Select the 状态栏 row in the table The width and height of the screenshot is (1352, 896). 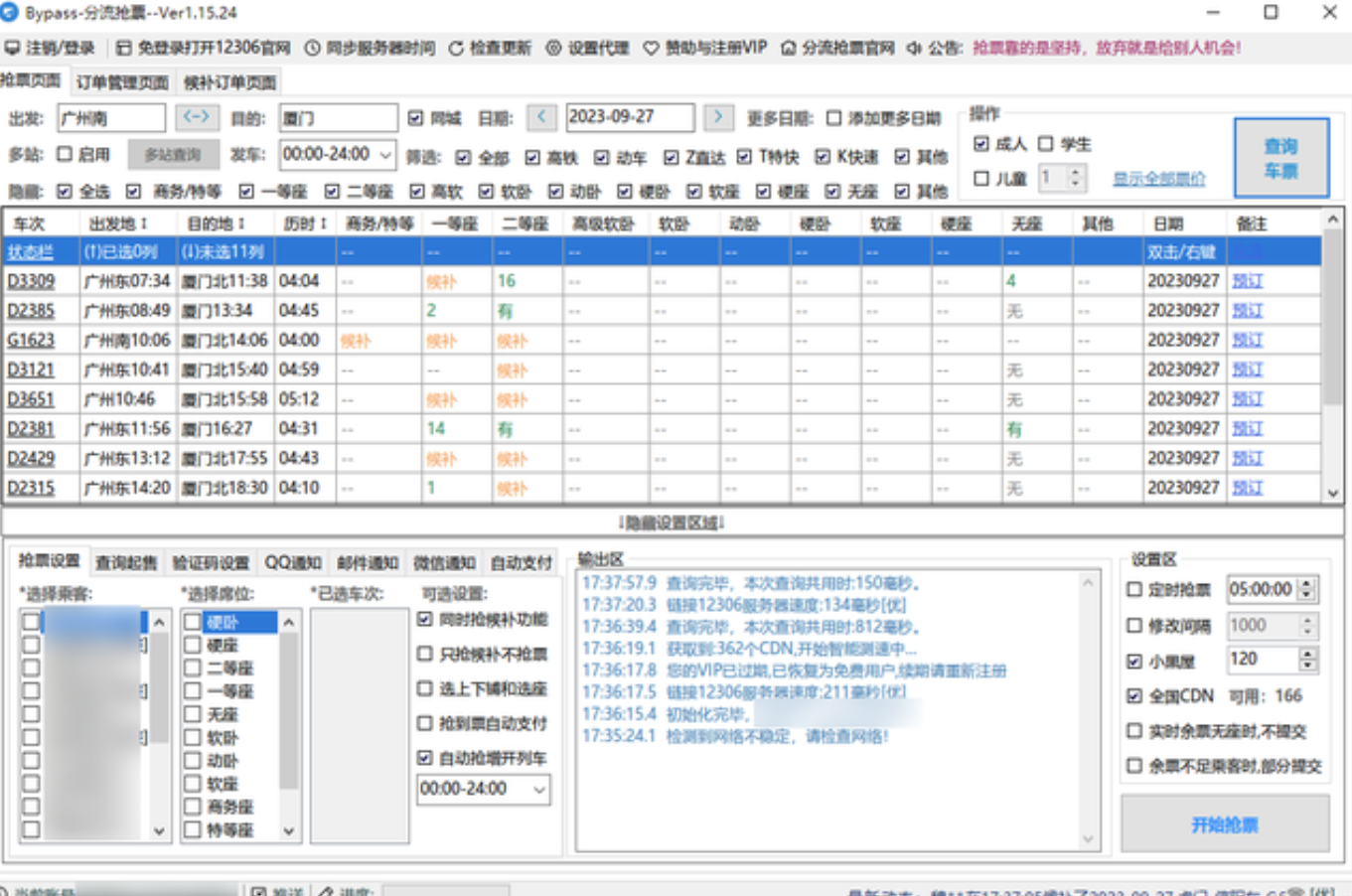pos(662,251)
